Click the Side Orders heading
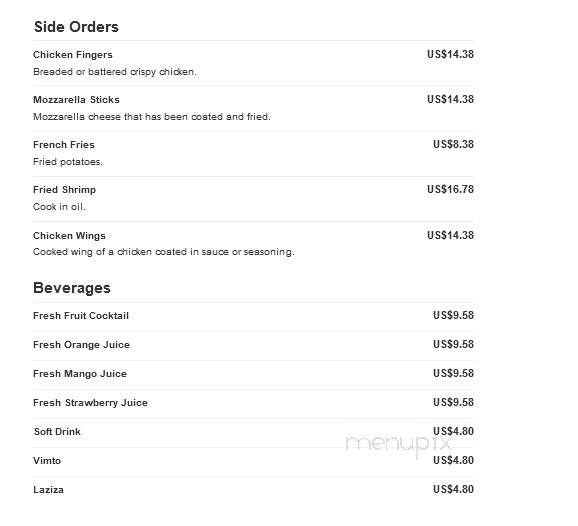This screenshot has width=578, height=526. [76, 27]
